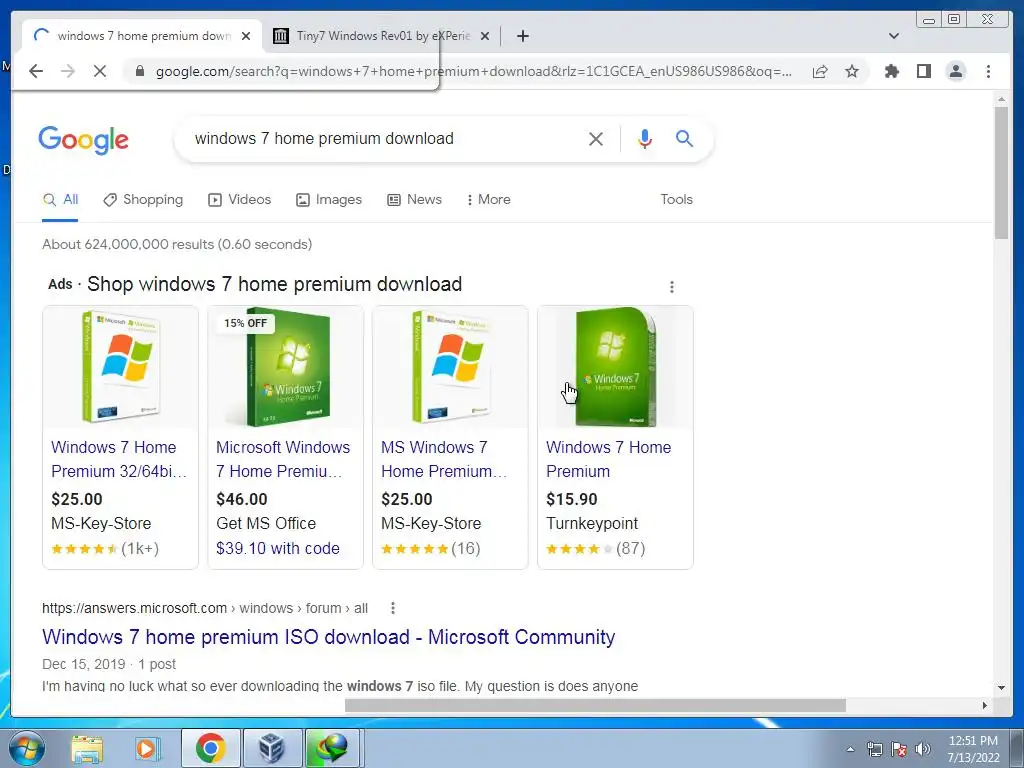Click the Turnkeypoint Windows 7 product image
Image resolution: width=1024 pixels, height=768 pixels.
pos(615,366)
